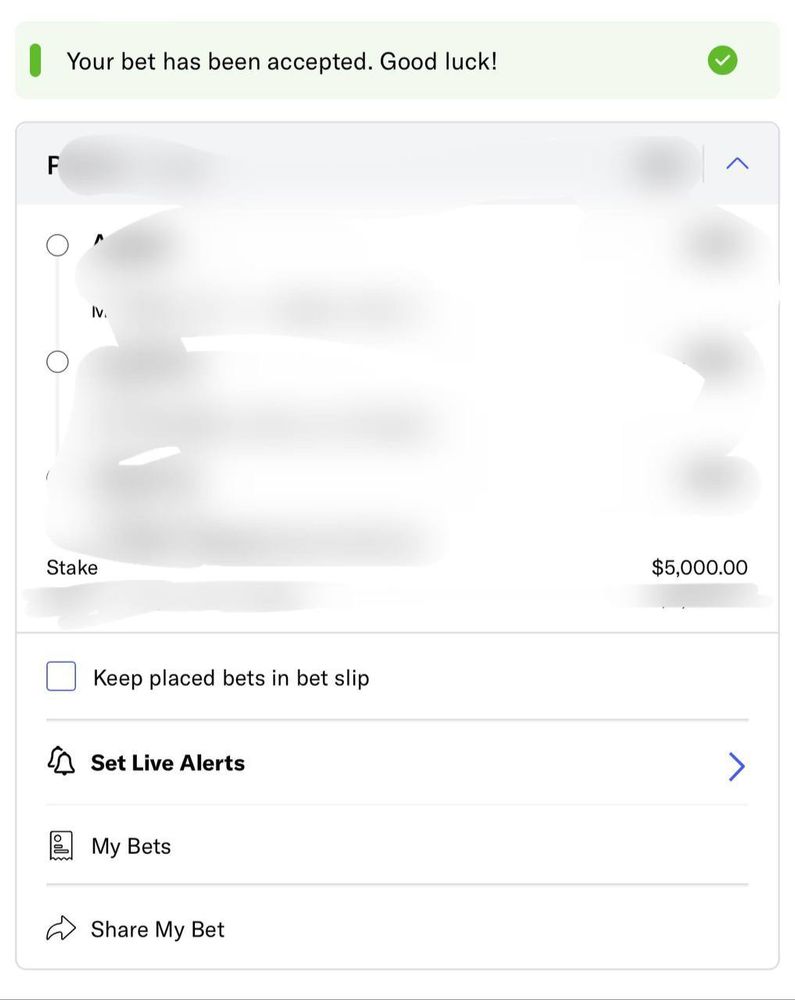The height and width of the screenshot is (1000, 795).
Task: Click the Share My Bet arrow icon
Action: click(61, 930)
